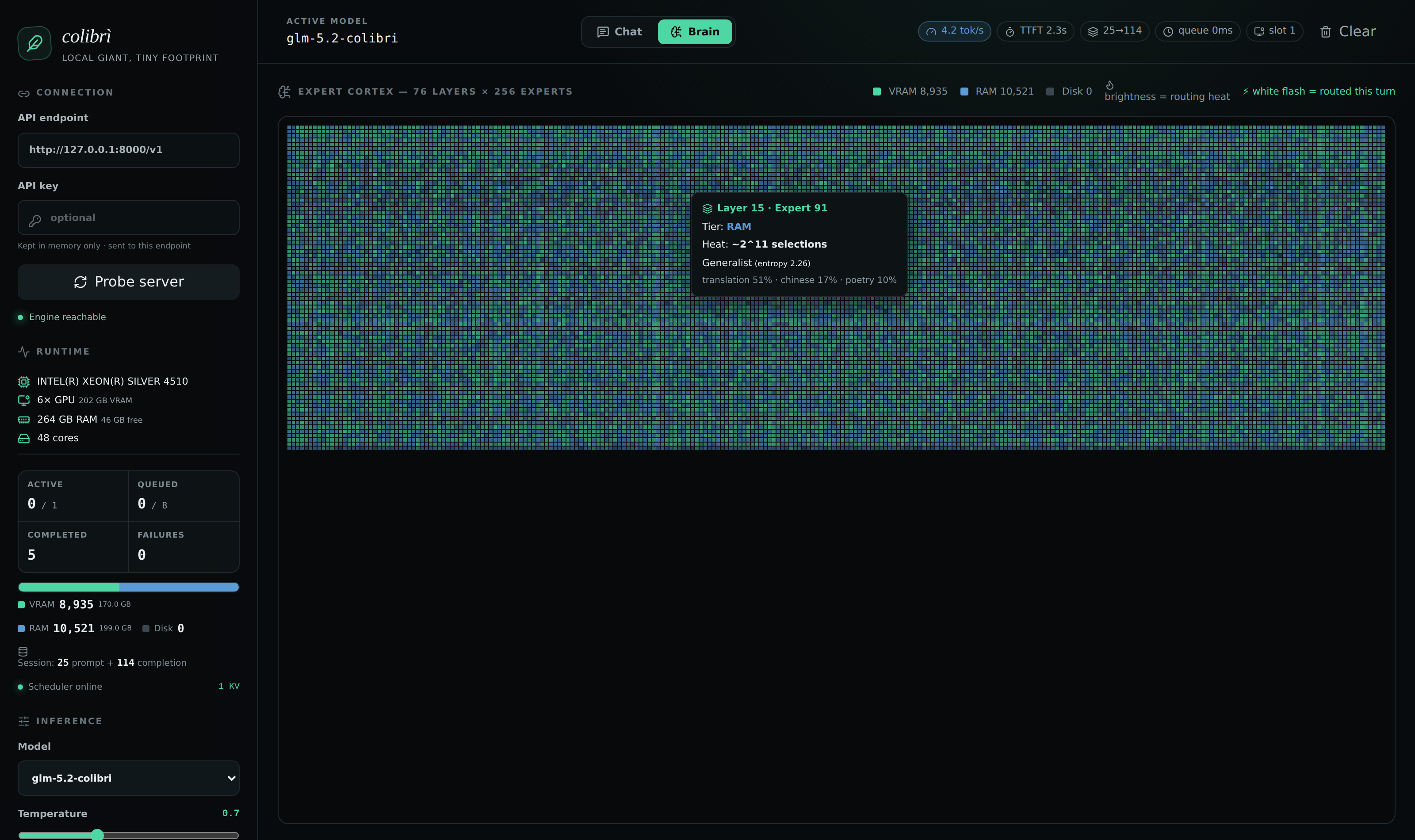Click the layers icon in expert tooltip
The width and height of the screenshot is (1415, 840).
coord(707,208)
